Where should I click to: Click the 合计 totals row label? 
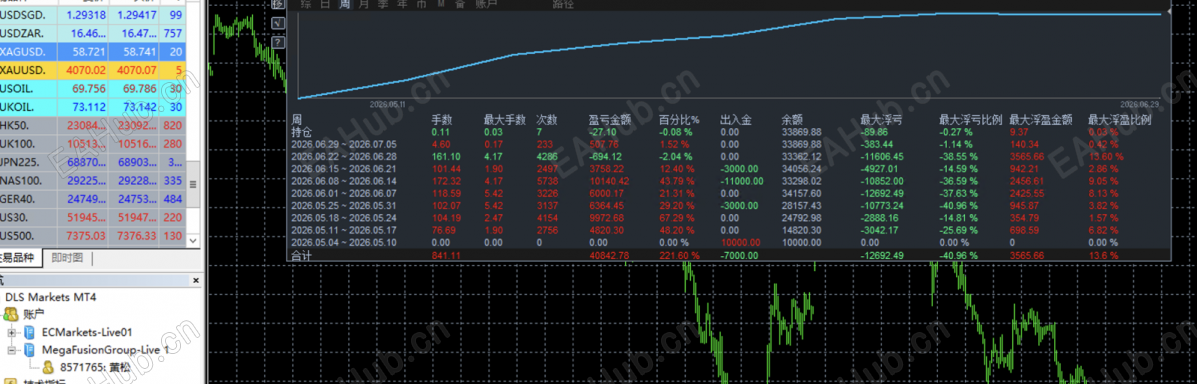[302, 255]
